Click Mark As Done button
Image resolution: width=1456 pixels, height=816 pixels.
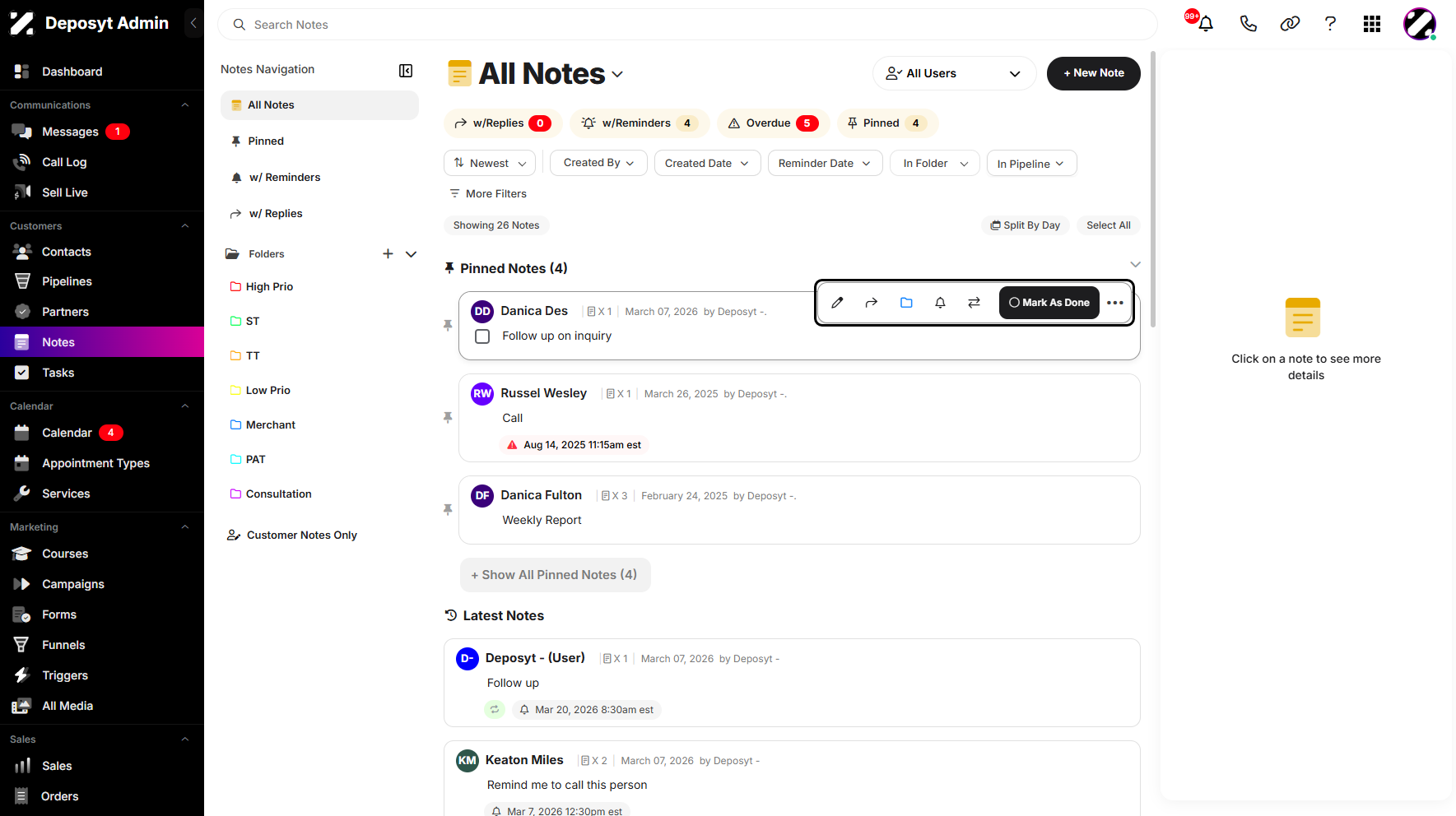pos(1049,303)
